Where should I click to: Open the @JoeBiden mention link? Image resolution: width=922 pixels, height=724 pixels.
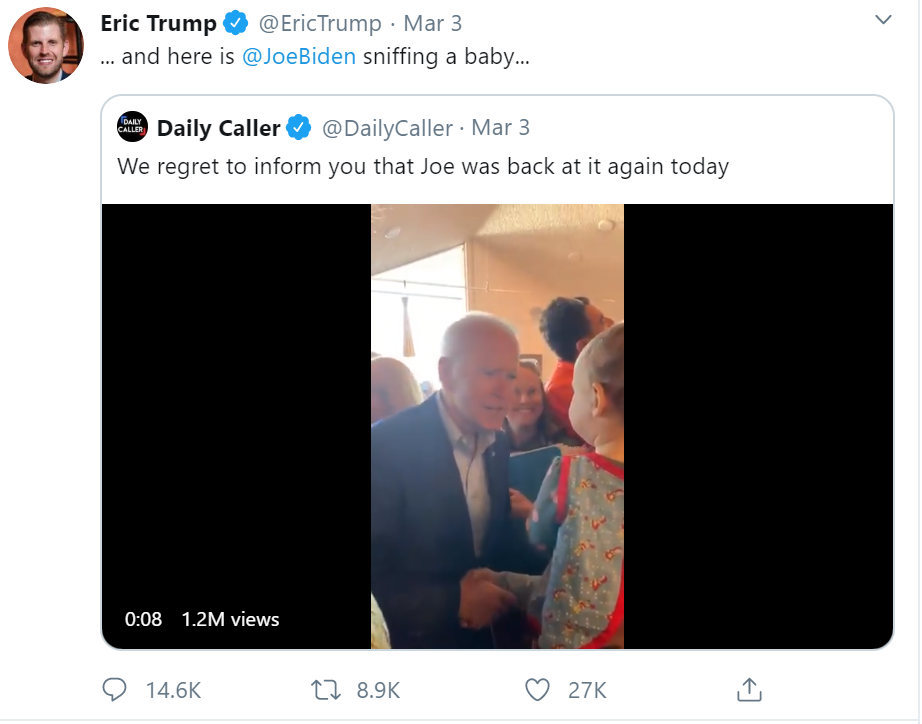coord(299,56)
